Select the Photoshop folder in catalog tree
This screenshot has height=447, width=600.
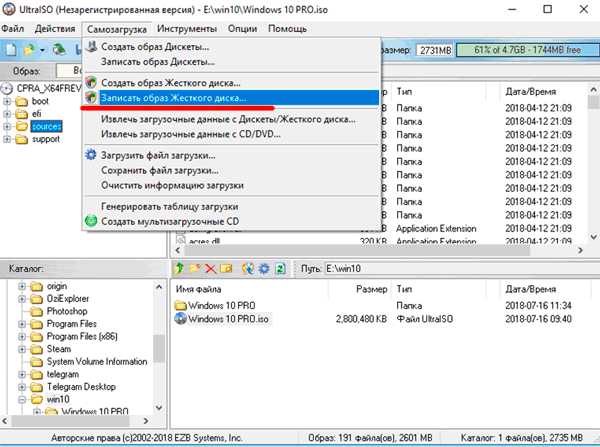(67, 311)
